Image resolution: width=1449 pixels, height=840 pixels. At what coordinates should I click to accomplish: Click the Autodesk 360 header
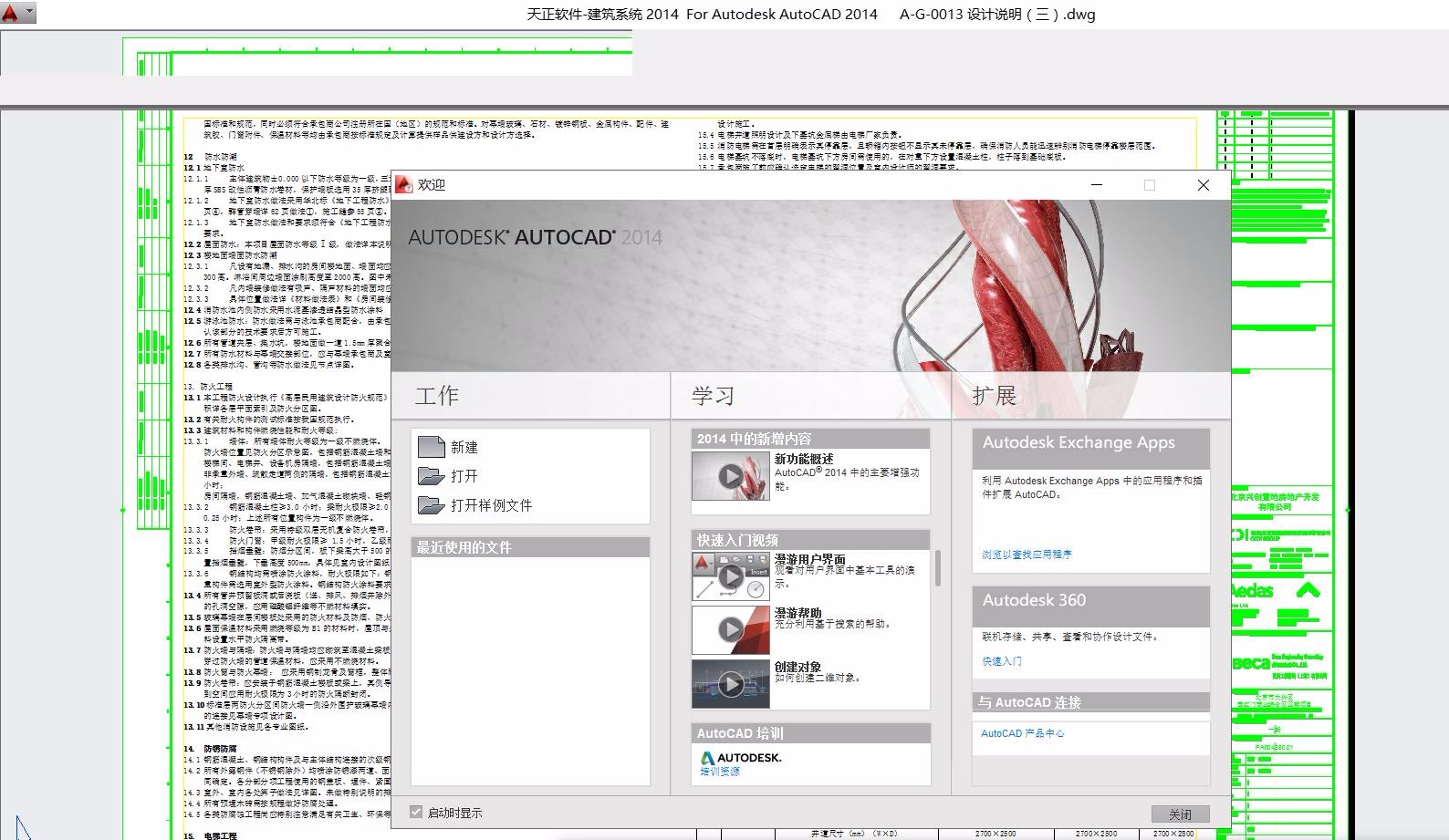coord(1091,606)
